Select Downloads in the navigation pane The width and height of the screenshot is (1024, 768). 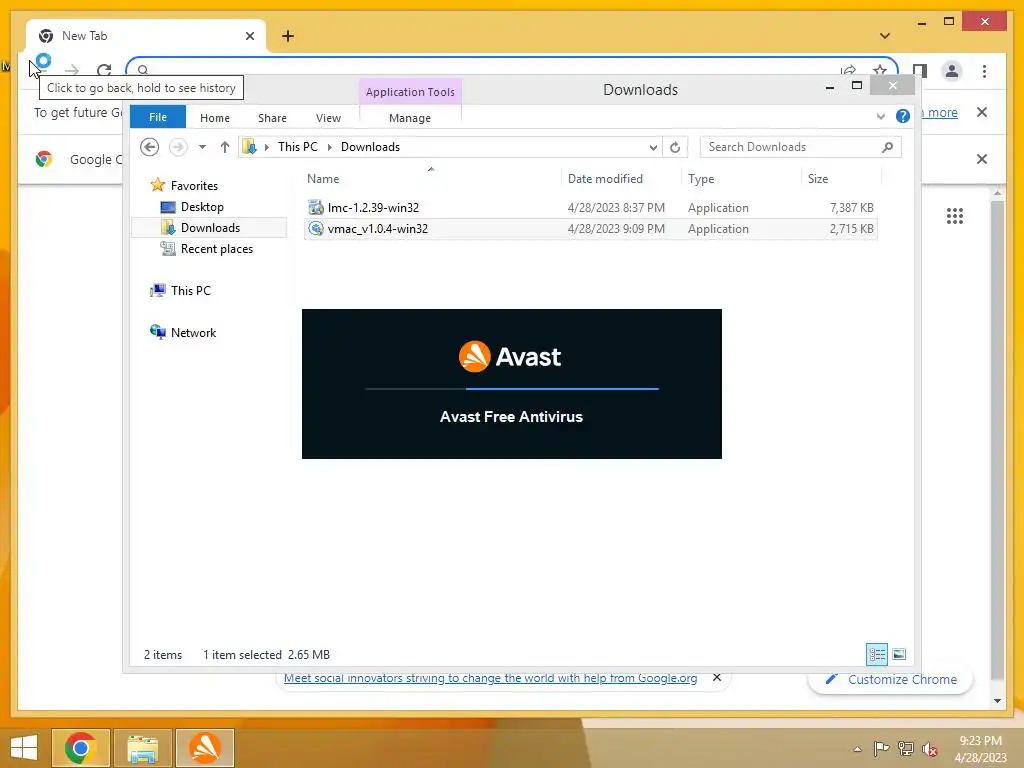(210, 227)
